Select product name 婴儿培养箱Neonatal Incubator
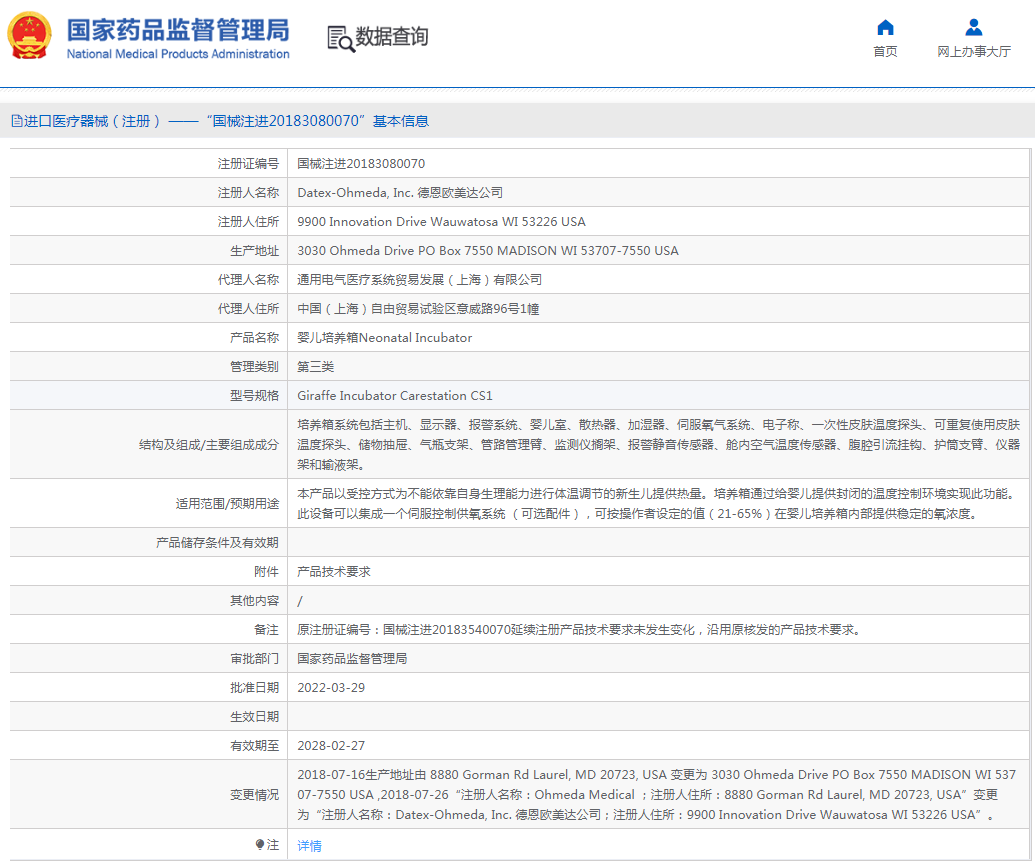 coord(384,338)
